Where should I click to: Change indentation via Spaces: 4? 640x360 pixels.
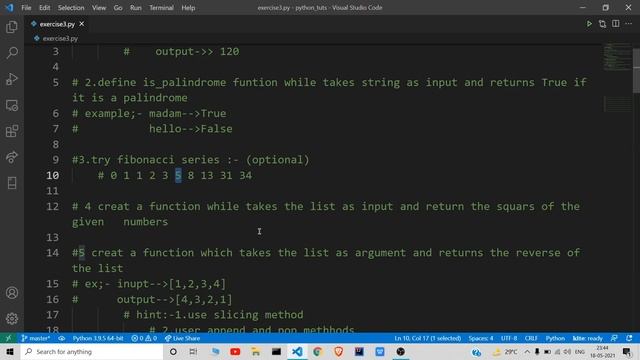tap(481, 338)
